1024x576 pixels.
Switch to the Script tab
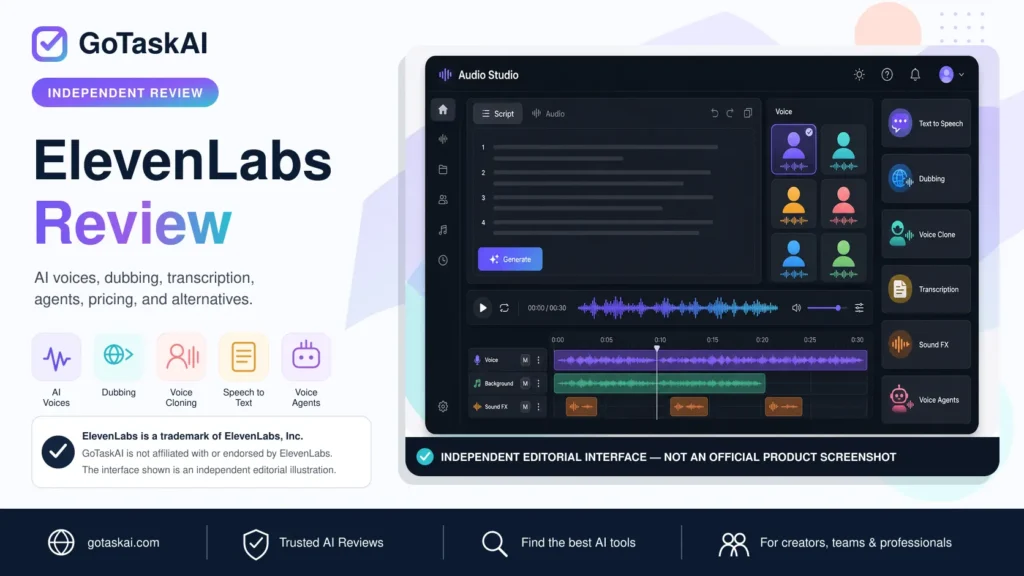(x=498, y=114)
